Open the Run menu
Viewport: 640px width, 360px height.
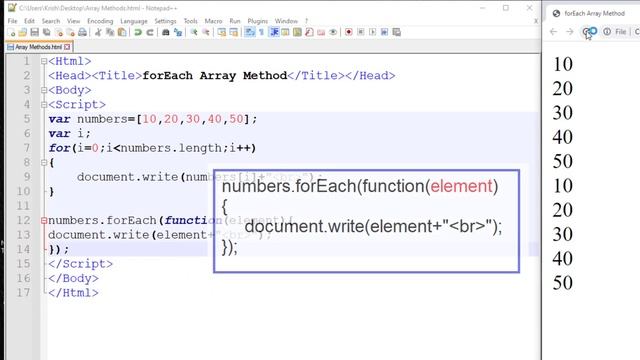[x=235, y=21]
